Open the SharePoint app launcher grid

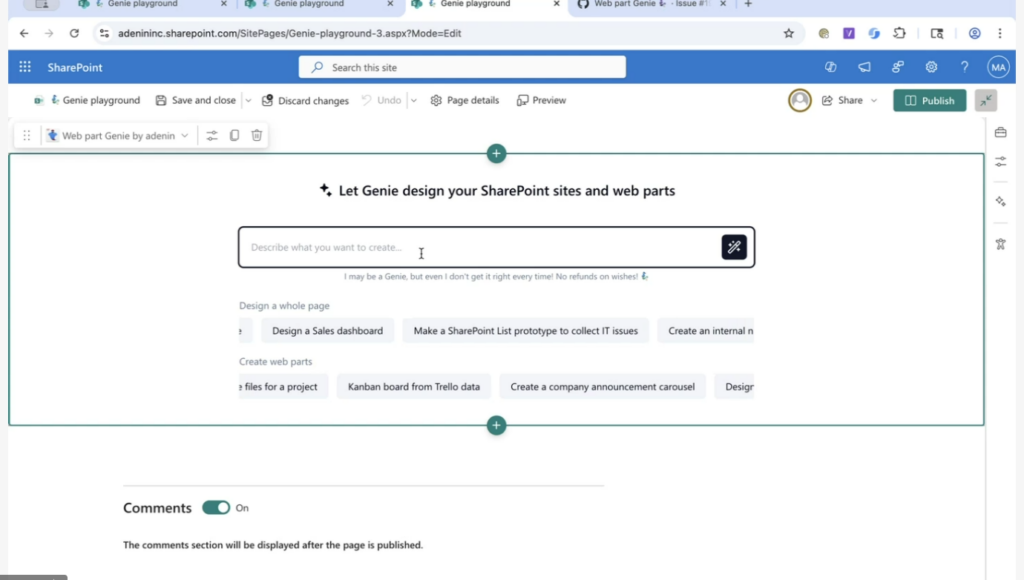tap(25, 67)
